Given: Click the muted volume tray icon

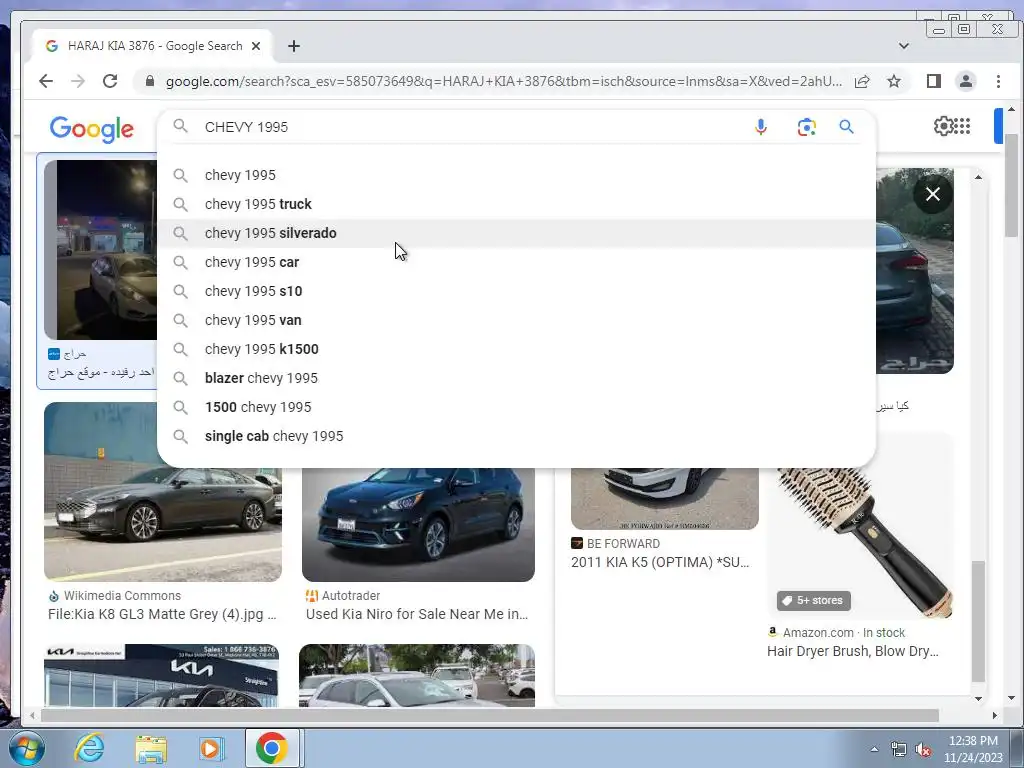Looking at the screenshot, I should tap(923, 750).
